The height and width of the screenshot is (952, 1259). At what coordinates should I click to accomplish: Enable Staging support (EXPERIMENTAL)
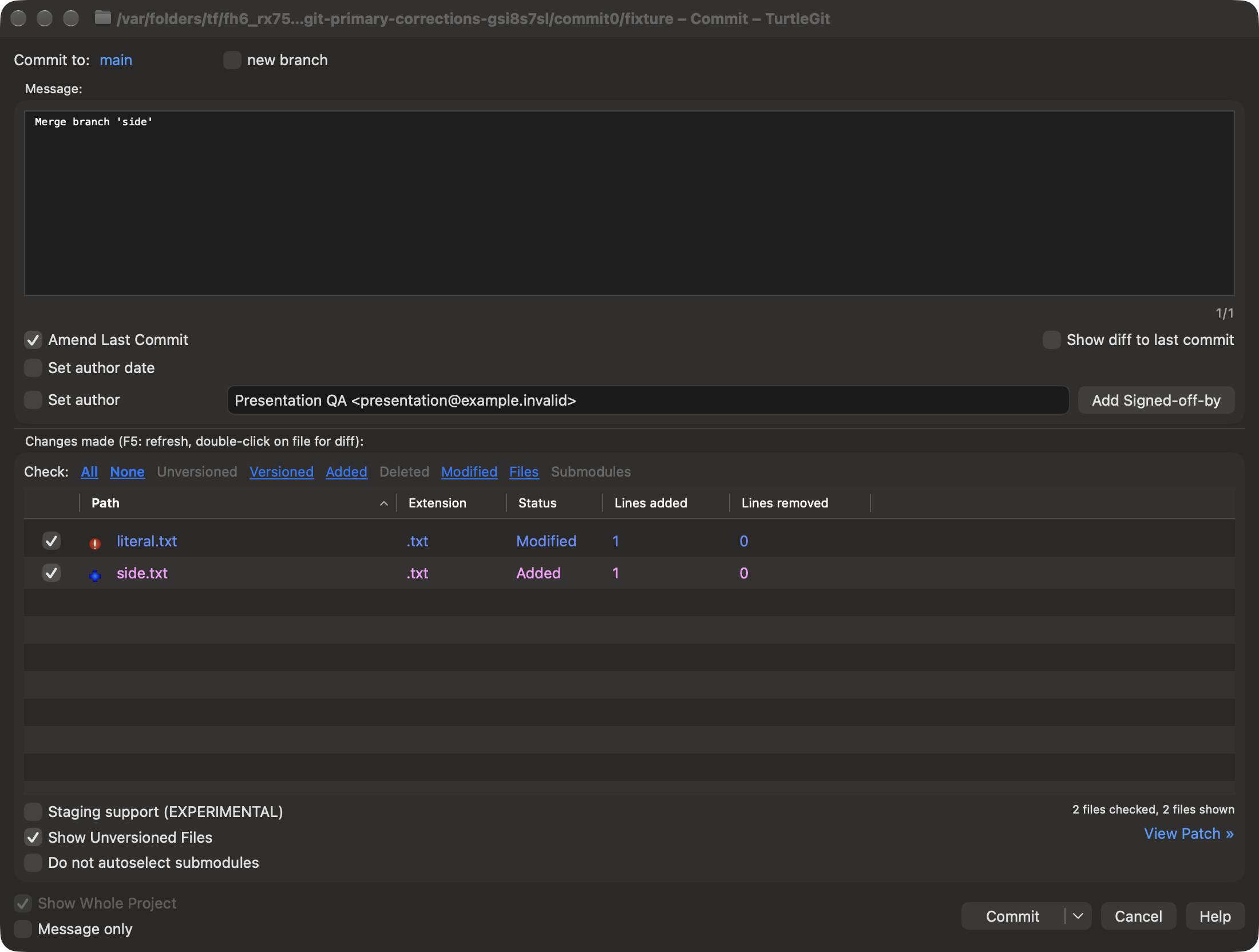point(33,811)
